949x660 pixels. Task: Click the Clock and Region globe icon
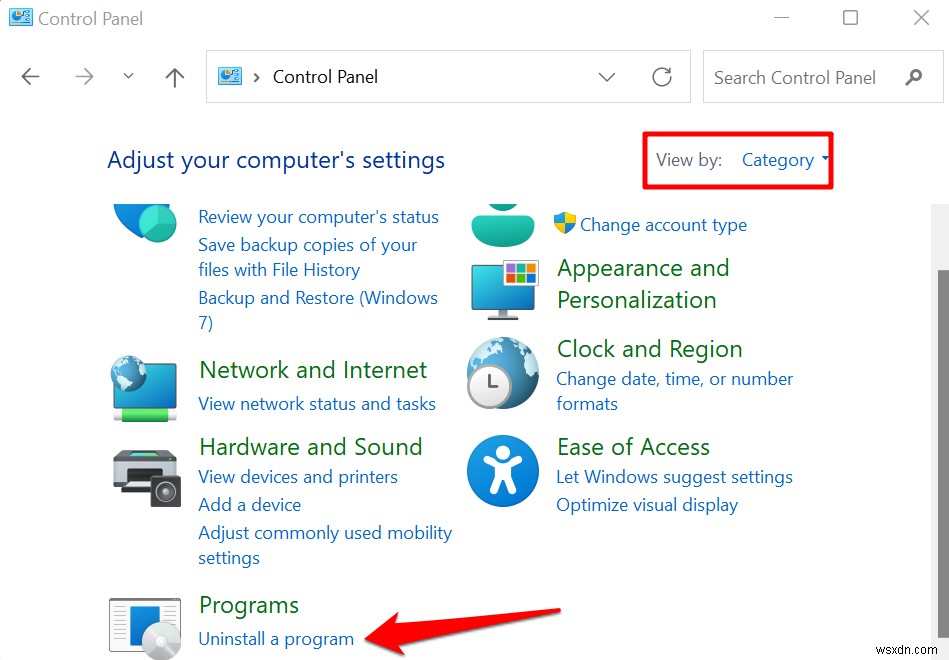click(503, 373)
